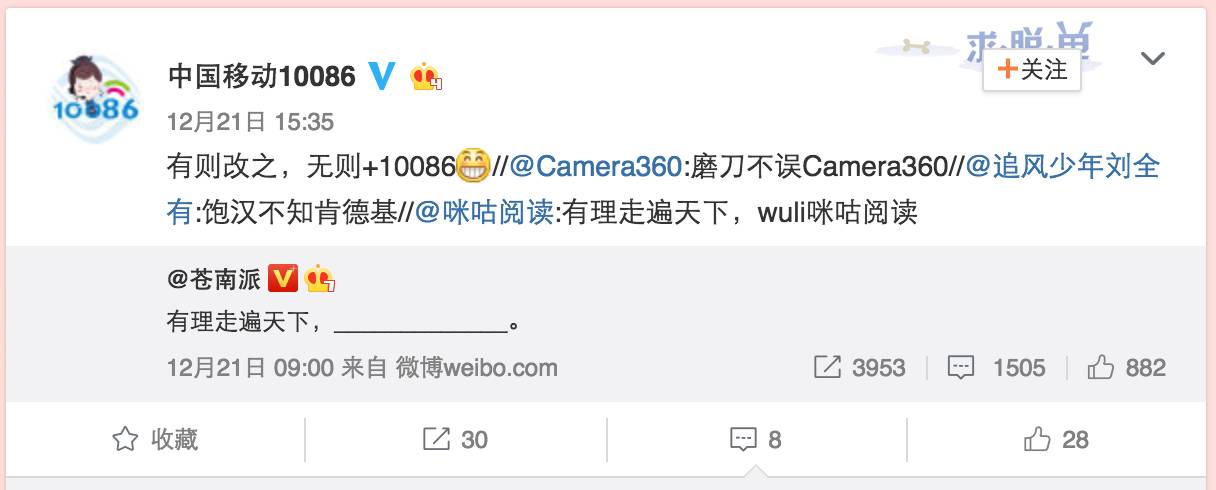The width and height of the screenshot is (1216, 490).
Task: Open the original post's 12月21日 09:00 timestamp
Action: (250, 368)
